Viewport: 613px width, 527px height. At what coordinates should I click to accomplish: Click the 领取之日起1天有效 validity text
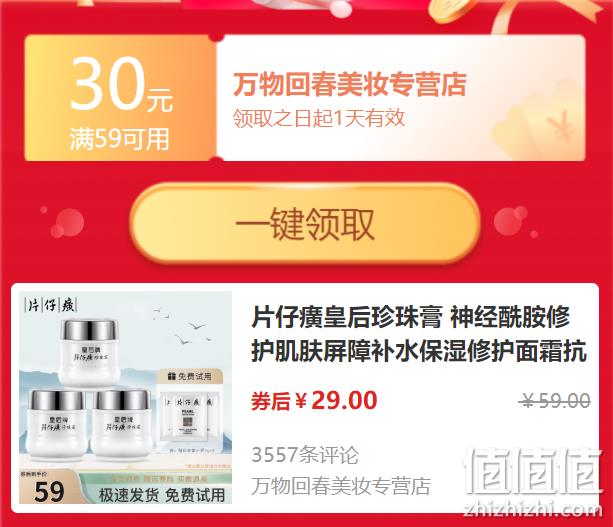[x=318, y=118]
